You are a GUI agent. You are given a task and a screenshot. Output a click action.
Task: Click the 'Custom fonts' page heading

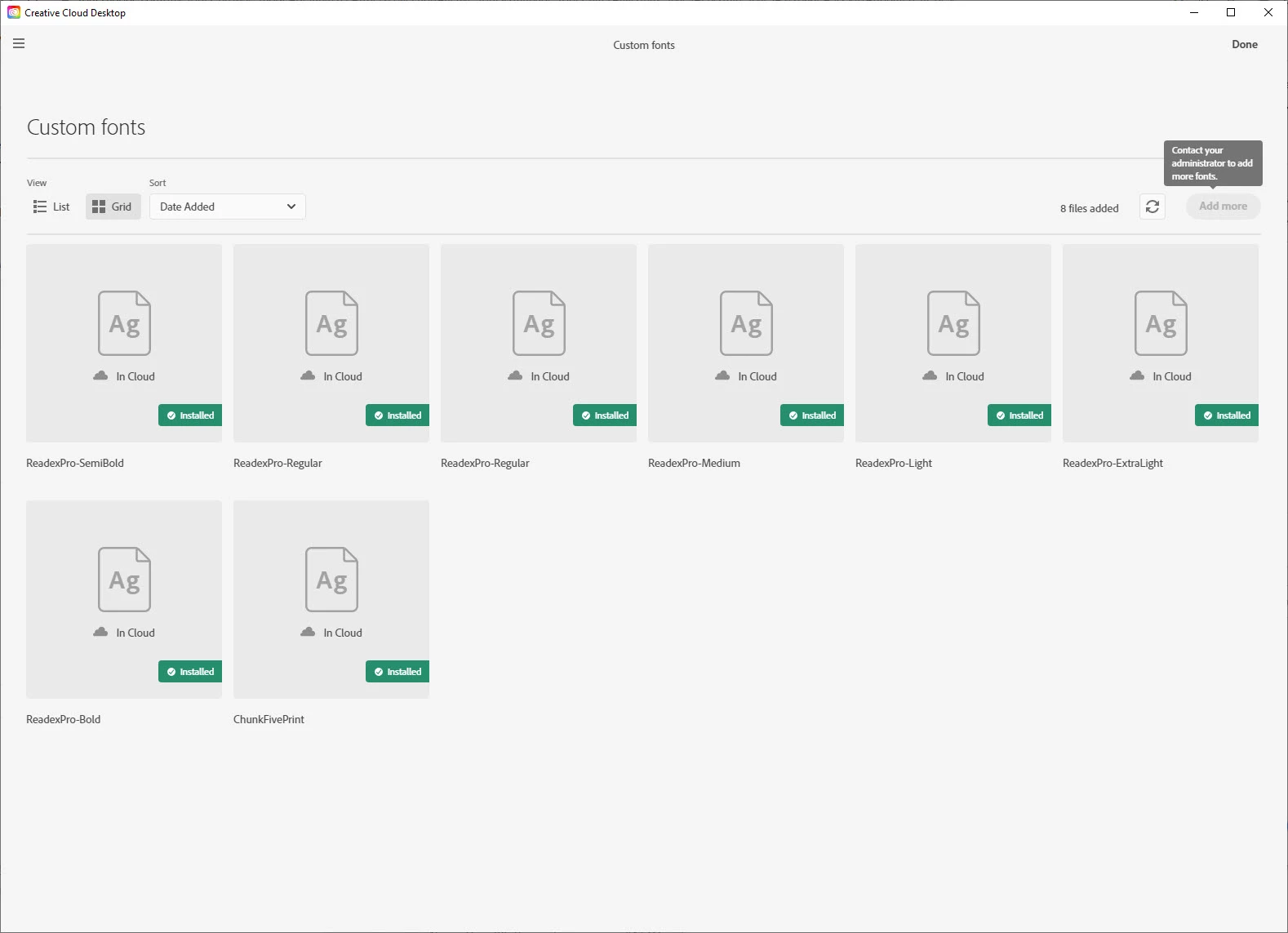coord(86,127)
